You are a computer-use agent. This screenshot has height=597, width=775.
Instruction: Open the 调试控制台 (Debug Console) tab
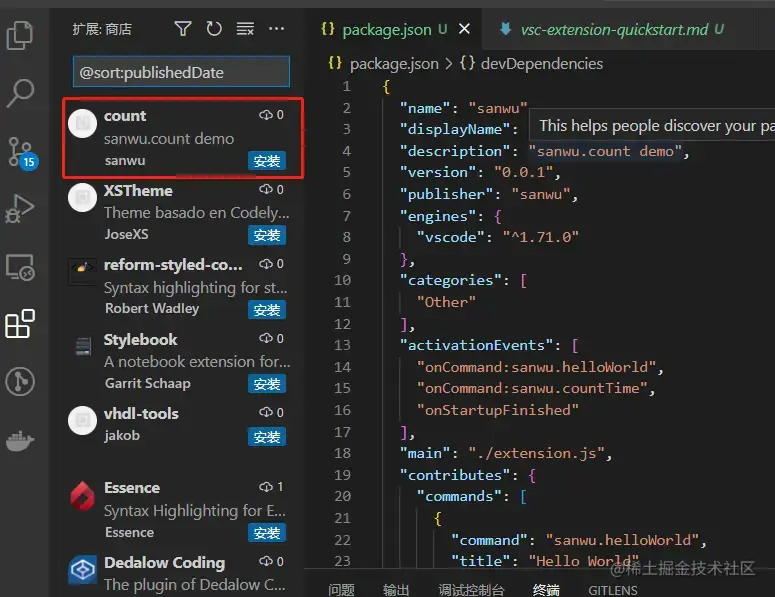[471, 590]
